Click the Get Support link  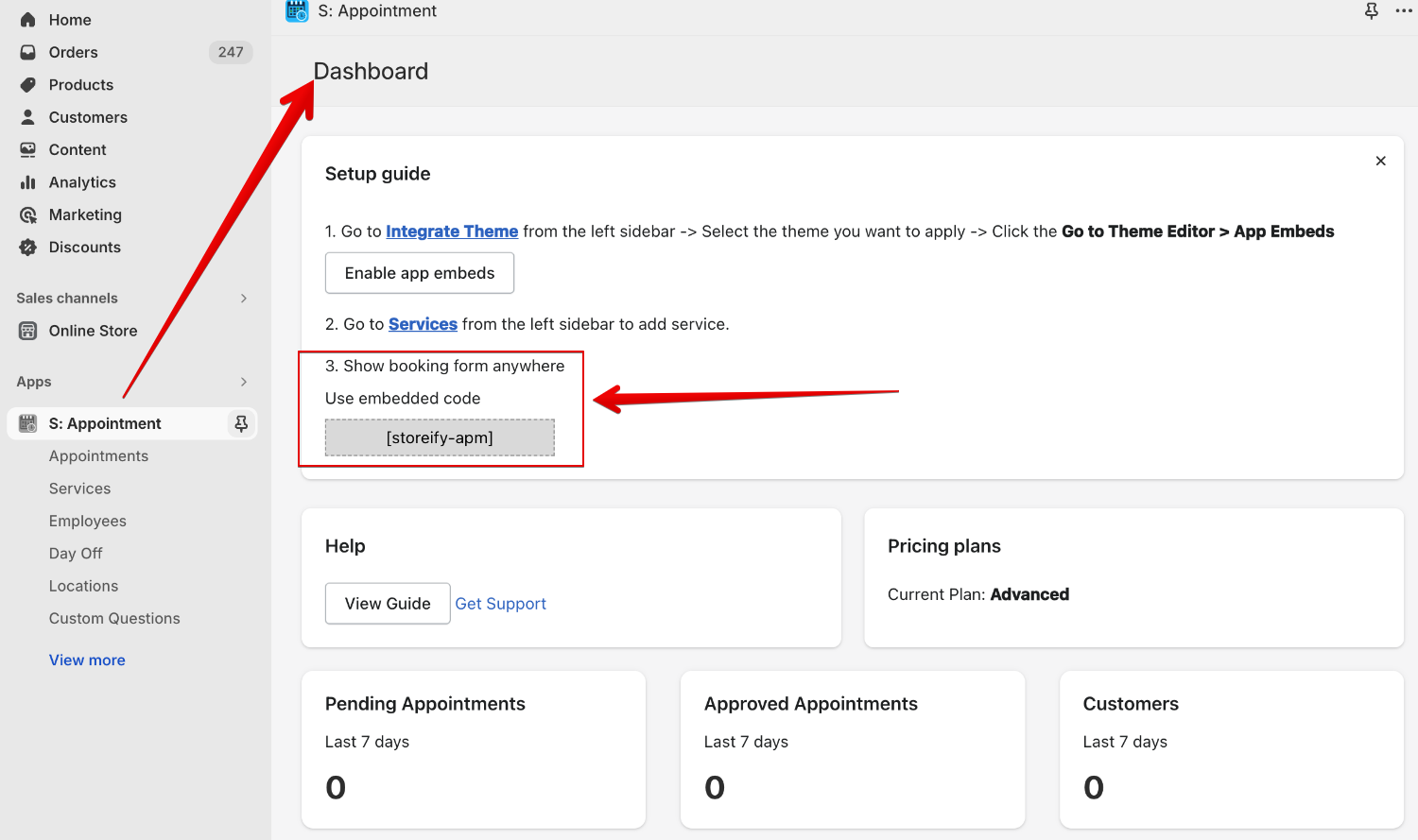(500, 604)
